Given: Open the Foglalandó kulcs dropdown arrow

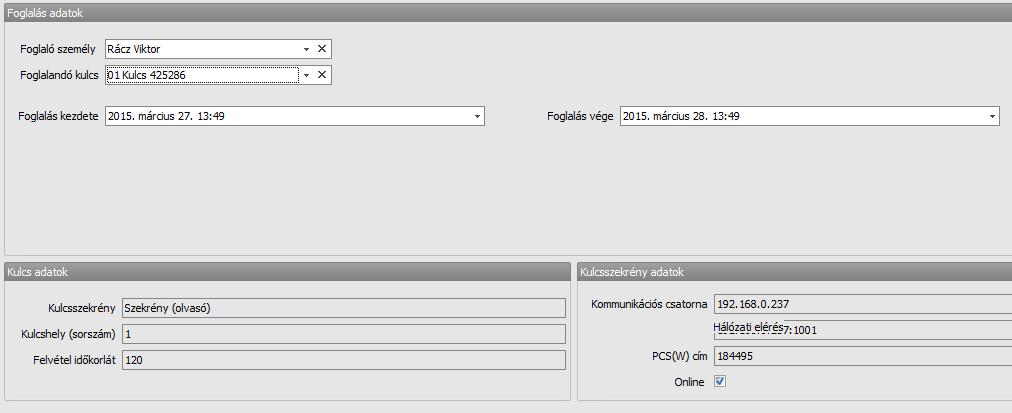Looking at the screenshot, I should (x=307, y=76).
